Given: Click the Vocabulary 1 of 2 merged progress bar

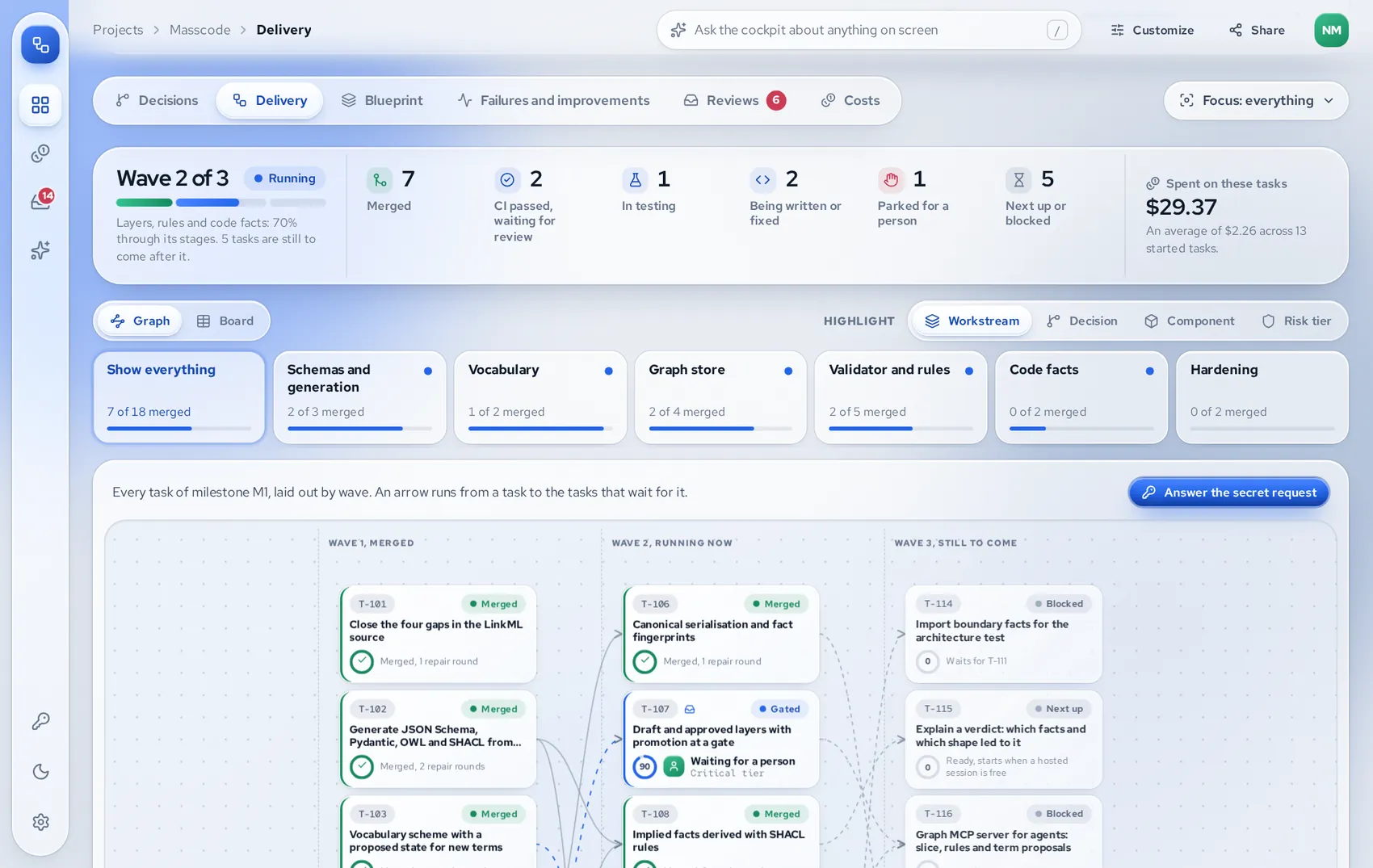Looking at the screenshot, I should click(x=540, y=429).
